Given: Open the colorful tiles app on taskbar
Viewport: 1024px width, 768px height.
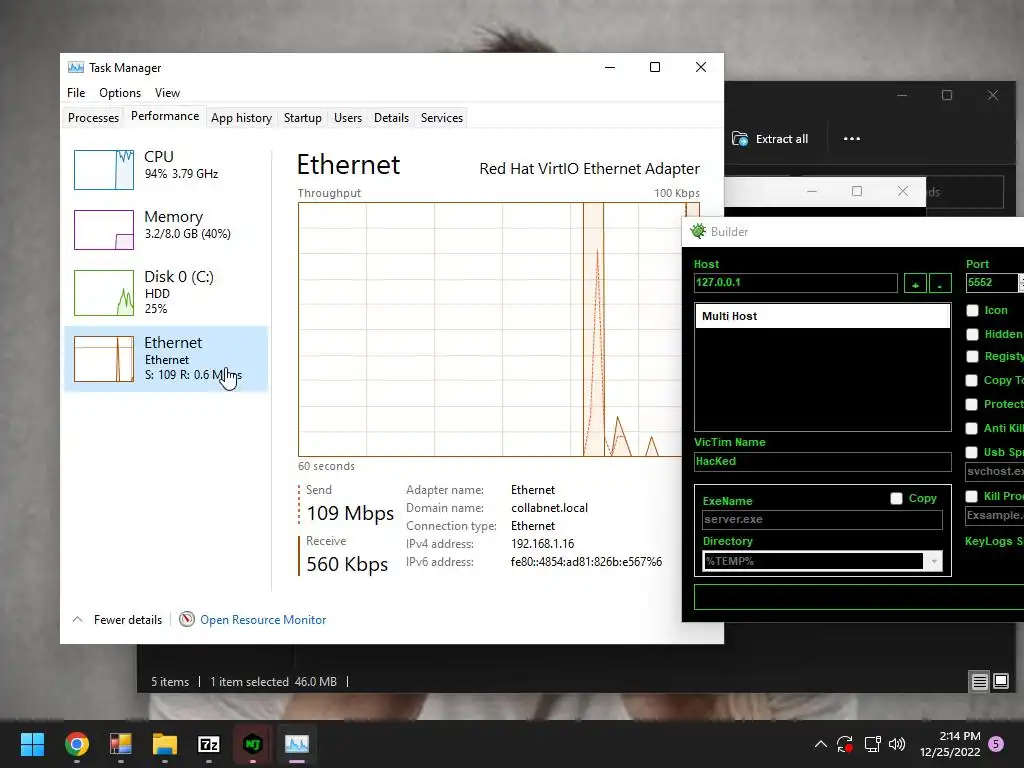Looking at the screenshot, I should 120,744.
